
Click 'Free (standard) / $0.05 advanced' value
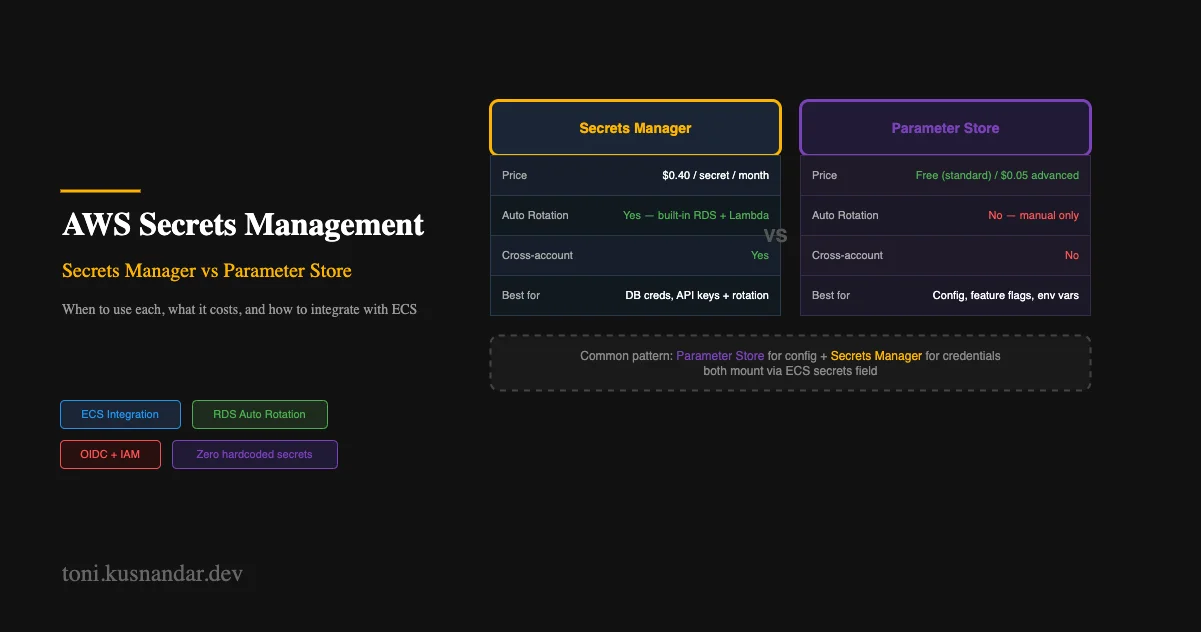pos(997,175)
